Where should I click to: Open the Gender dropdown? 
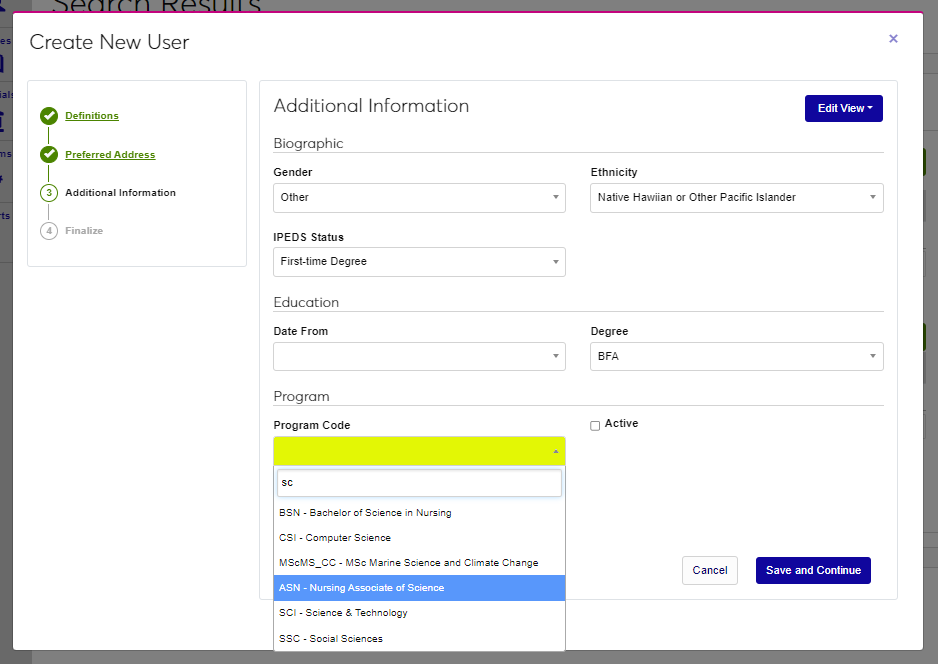419,198
